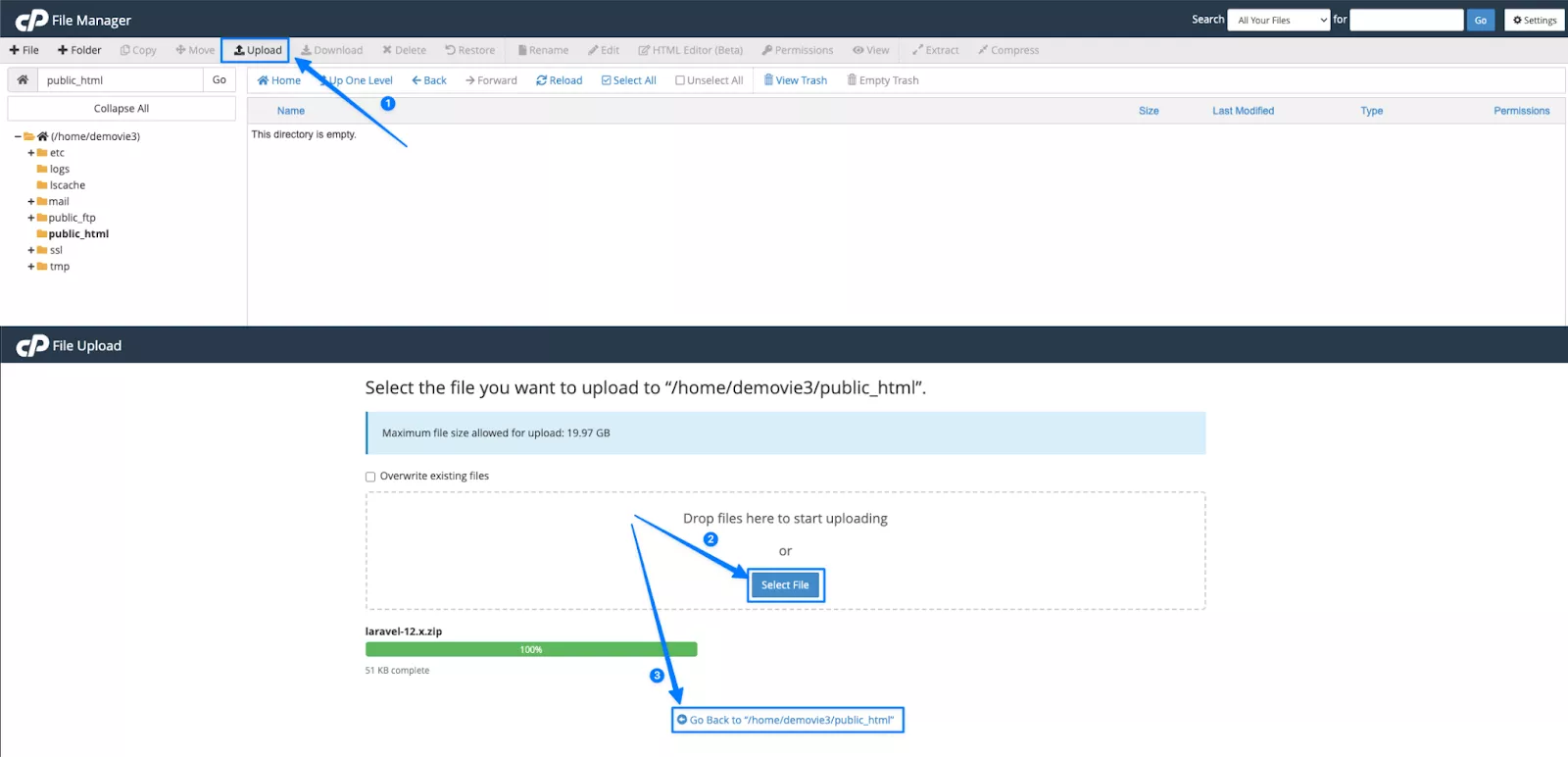Reload the directory listing
The height and width of the screenshot is (757, 1568).
tap(559, 80)
